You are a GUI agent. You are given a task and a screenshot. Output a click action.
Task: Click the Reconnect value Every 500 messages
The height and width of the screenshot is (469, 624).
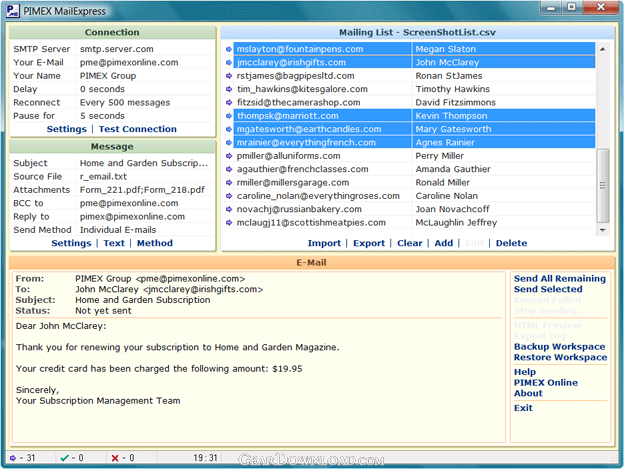pyautogui.click(x=125, y=102)
